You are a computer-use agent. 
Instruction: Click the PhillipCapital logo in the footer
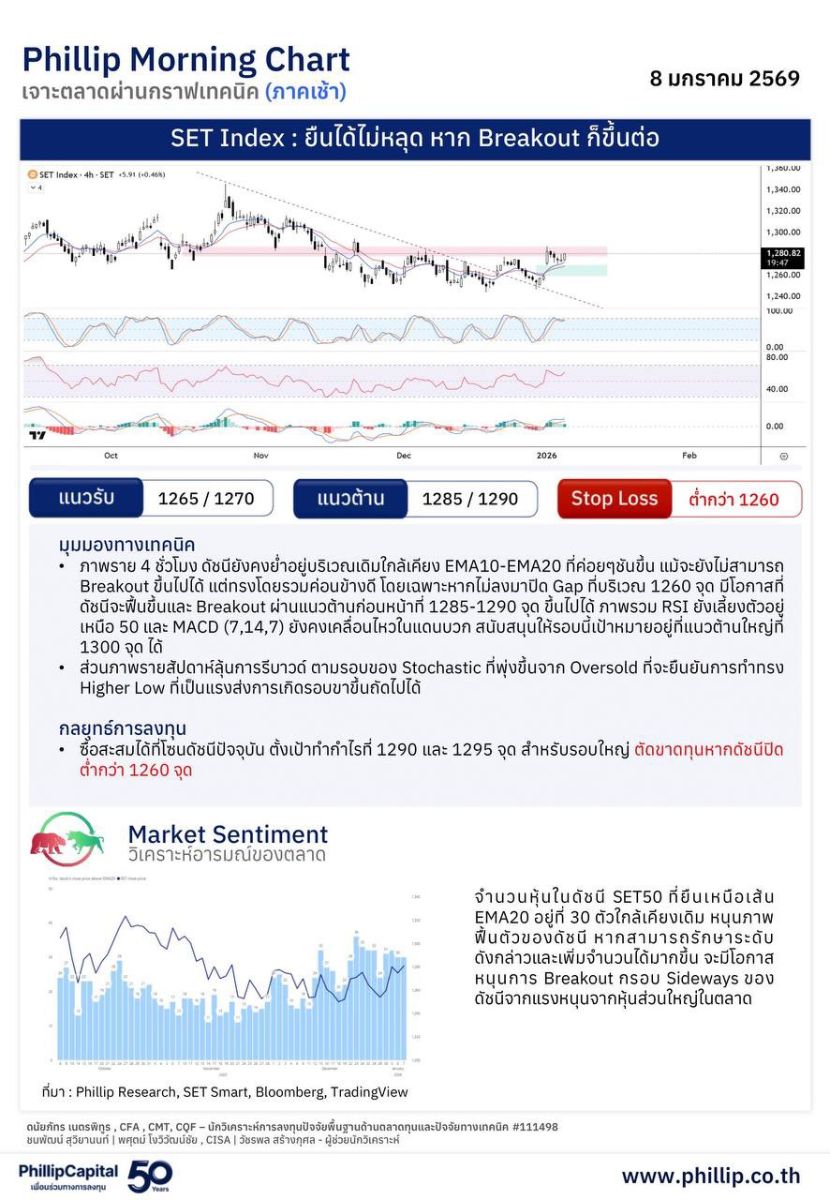pyautogui.click(x=68, y=1174)
